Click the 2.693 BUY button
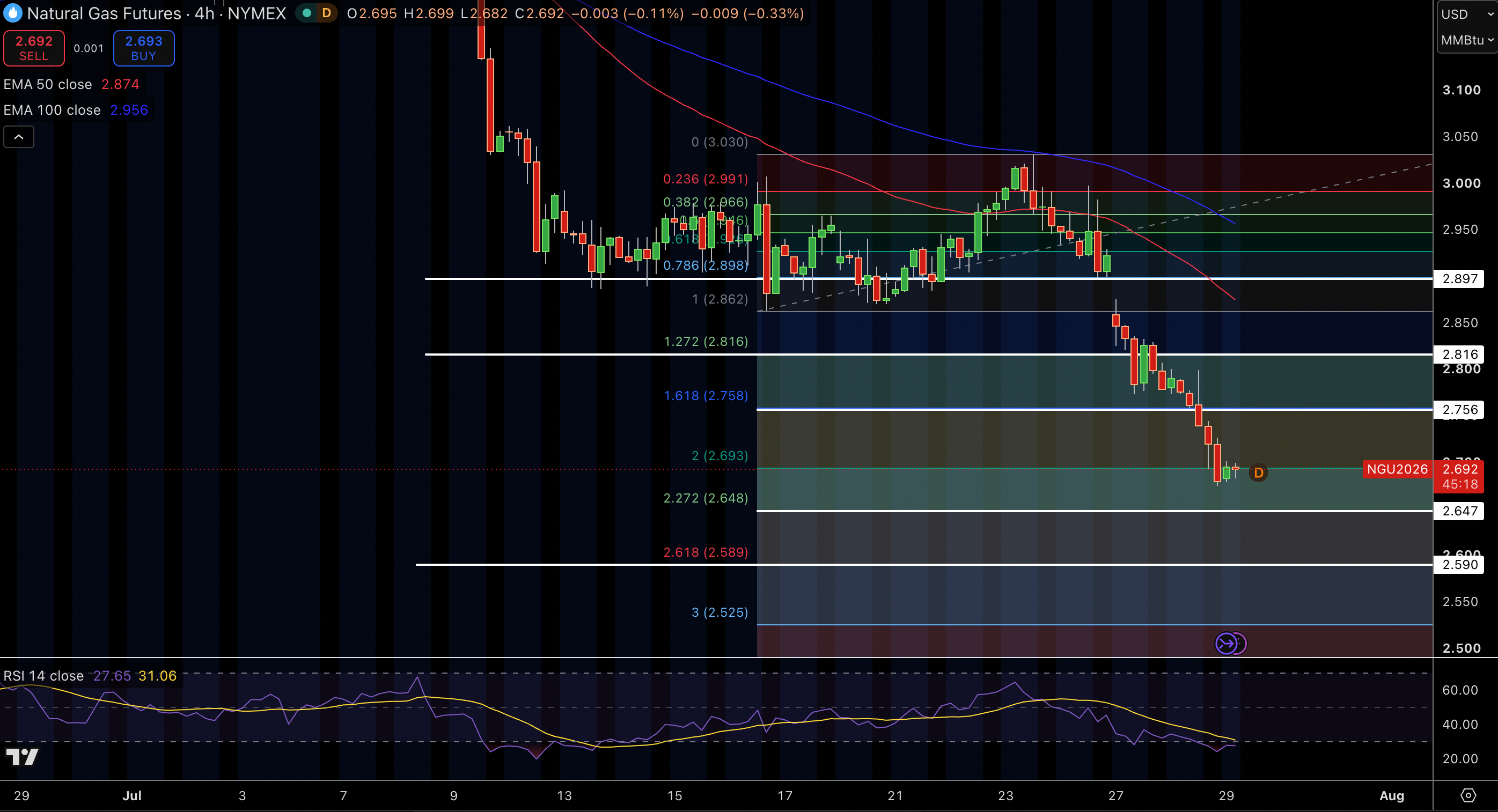This screenshot has width=1498, height=812. click(144, 48)
